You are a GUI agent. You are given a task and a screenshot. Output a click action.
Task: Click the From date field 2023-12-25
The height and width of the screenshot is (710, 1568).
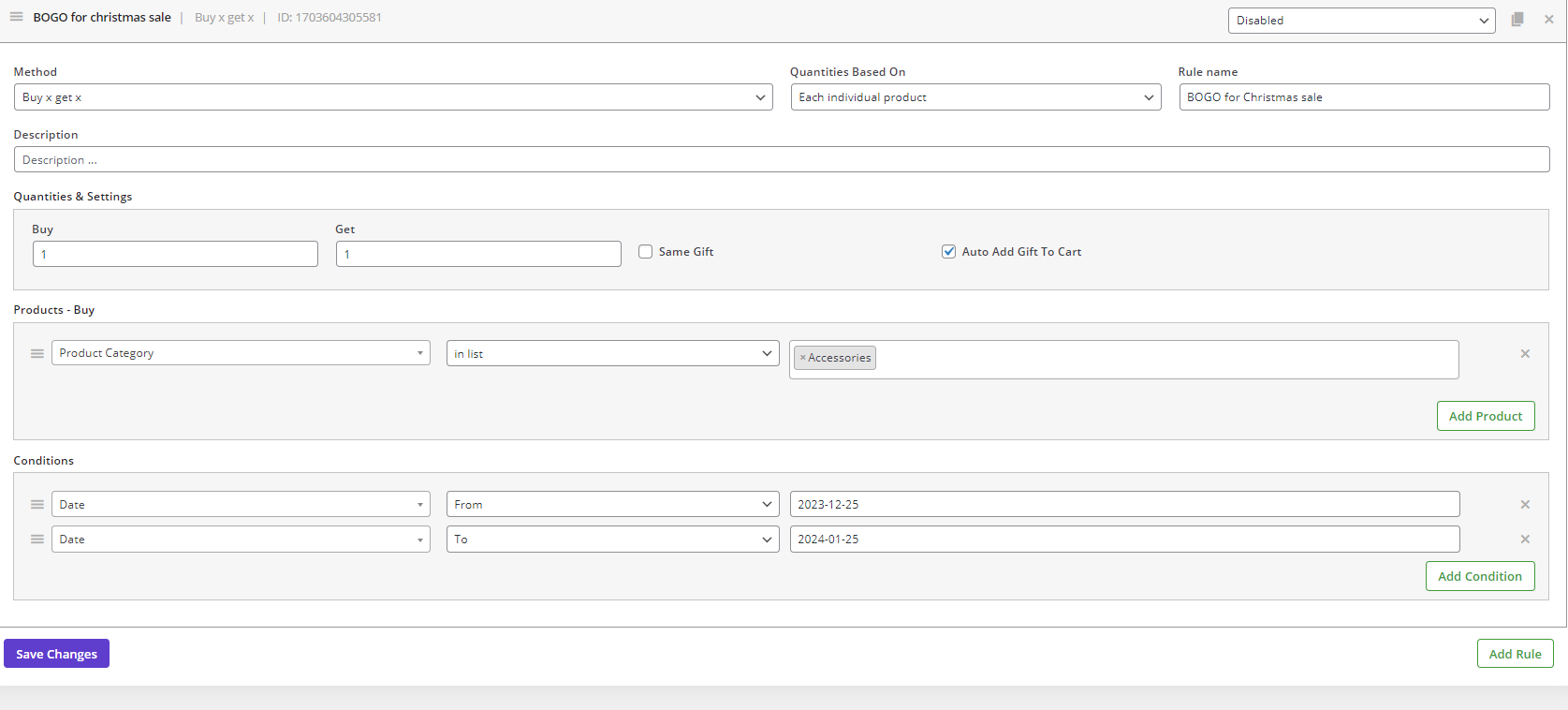(1124, 504)
